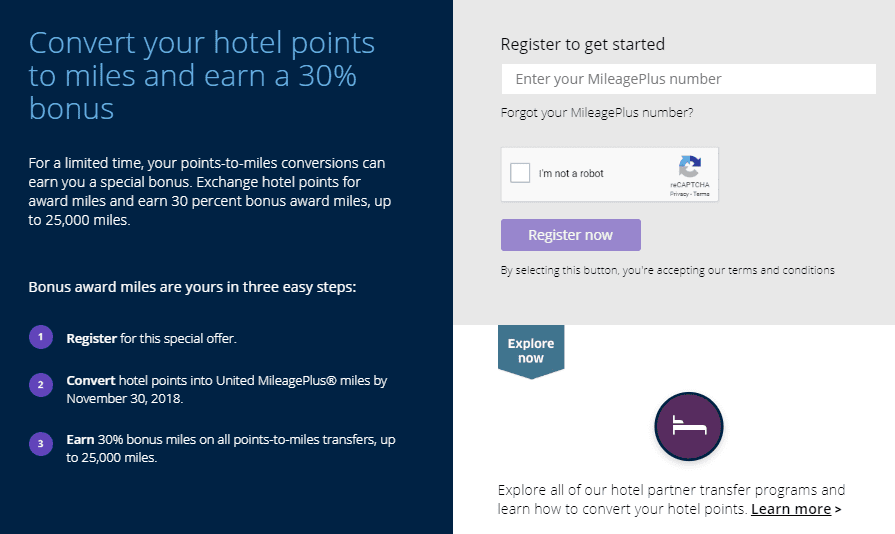Screen dimensions: 895x534
Task: Click the arrow after Learn more
Action: coord(838,510)
